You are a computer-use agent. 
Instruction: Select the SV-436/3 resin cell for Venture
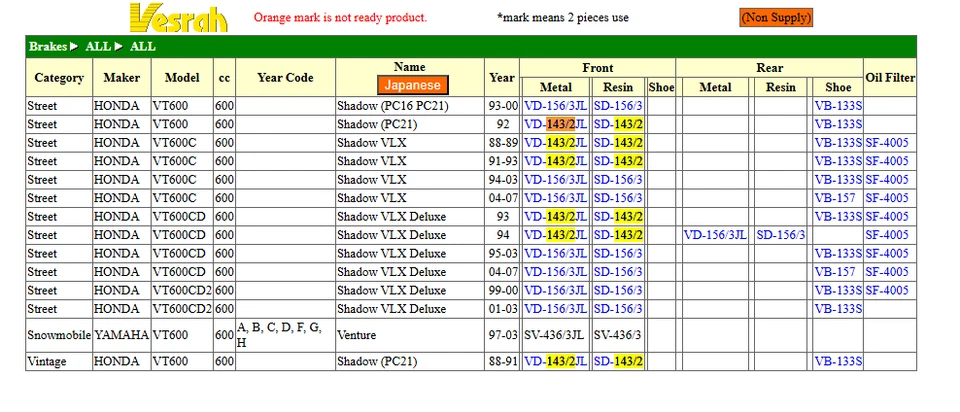618,335
